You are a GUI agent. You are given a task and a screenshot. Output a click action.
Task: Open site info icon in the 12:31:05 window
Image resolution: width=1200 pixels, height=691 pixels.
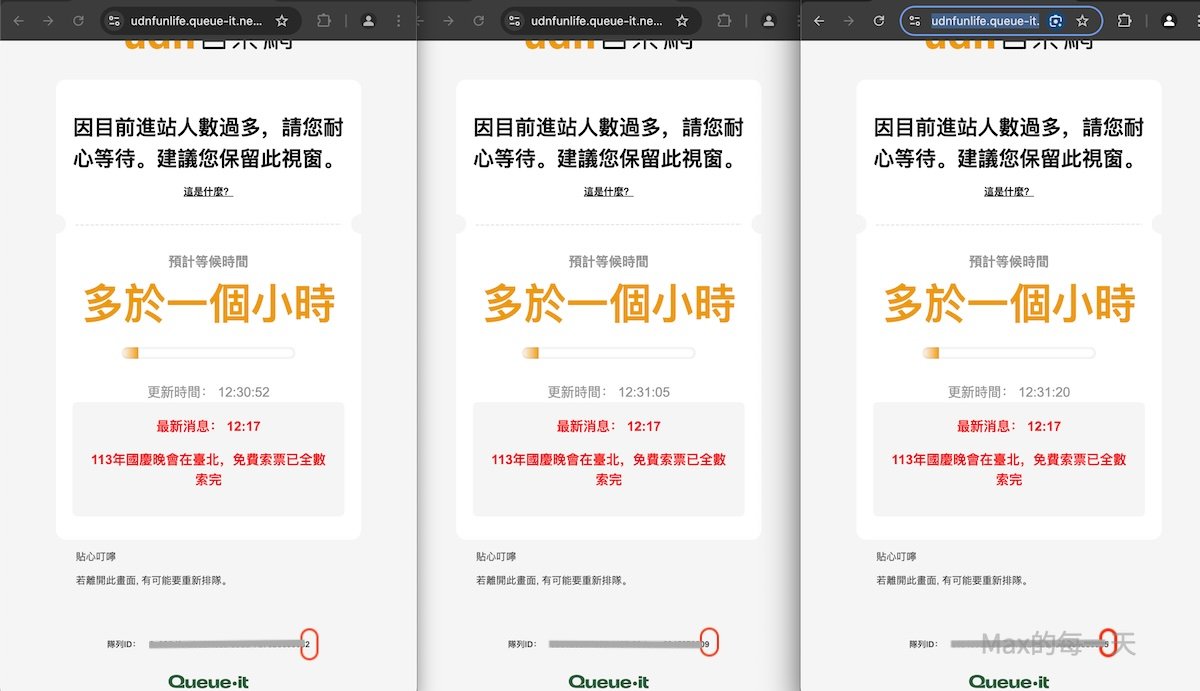(514, 20)
